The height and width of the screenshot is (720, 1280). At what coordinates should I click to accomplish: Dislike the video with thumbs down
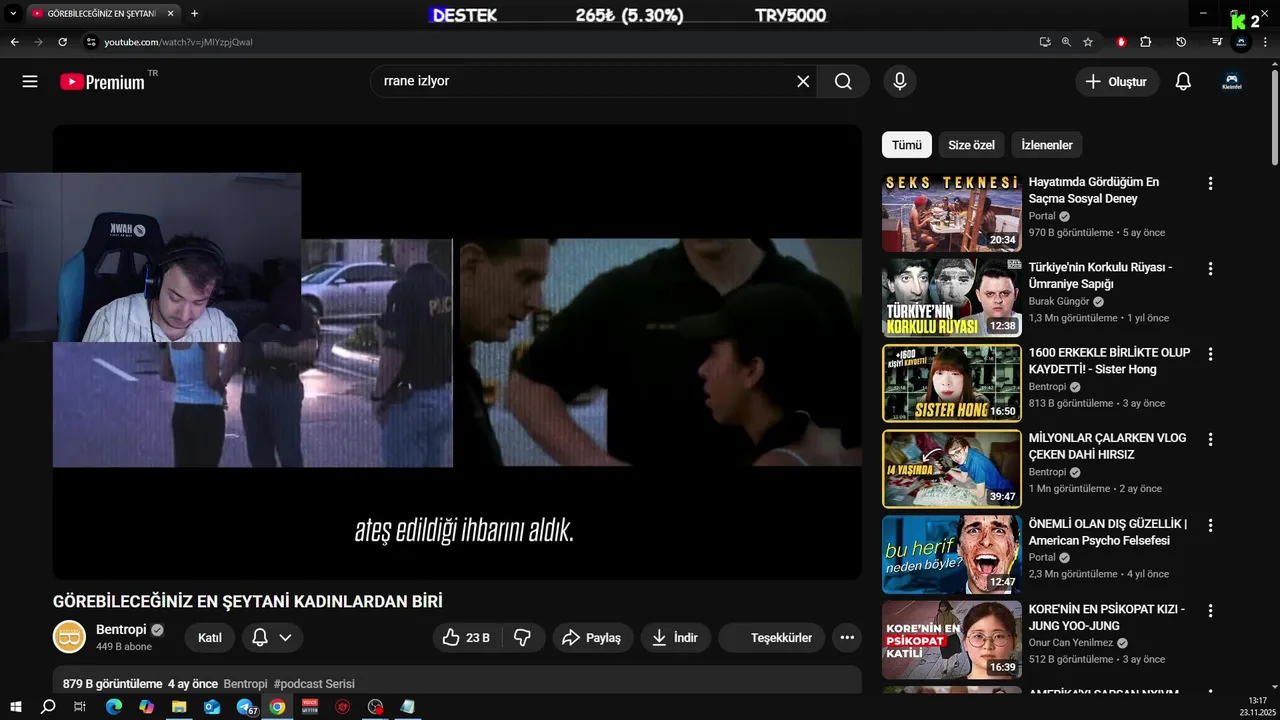click(x=522, y=638)
